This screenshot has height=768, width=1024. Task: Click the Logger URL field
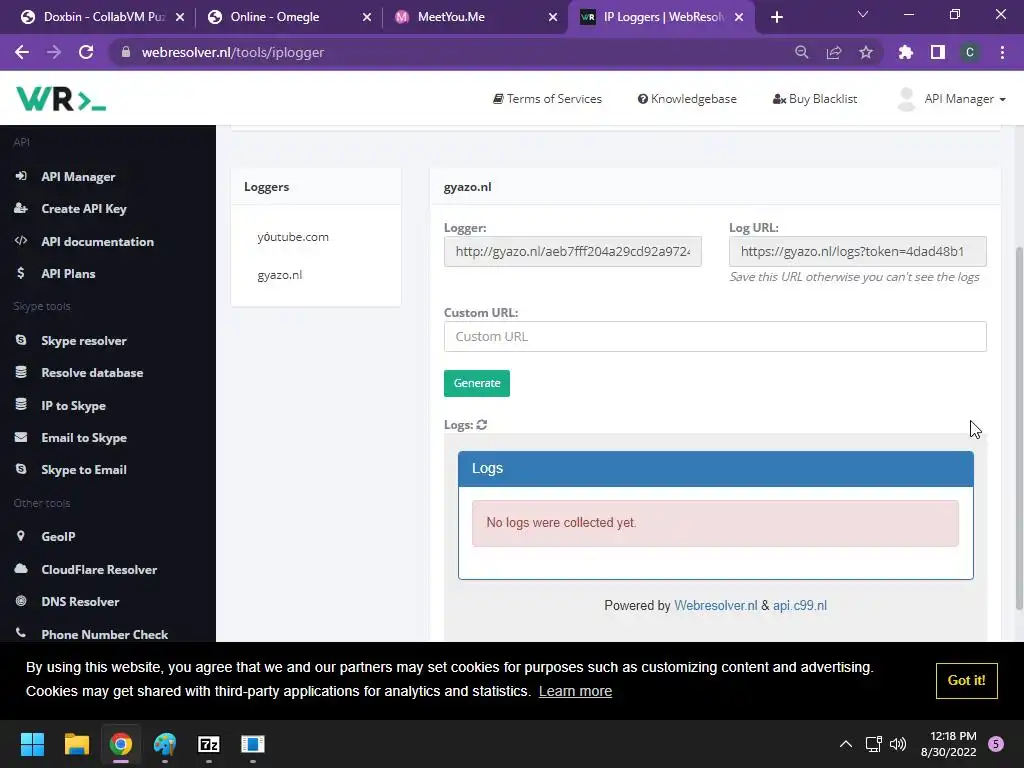(573, 251)
